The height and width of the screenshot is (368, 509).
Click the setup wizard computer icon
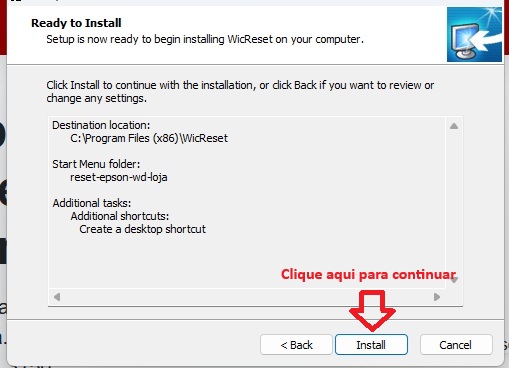click(474, 35)
